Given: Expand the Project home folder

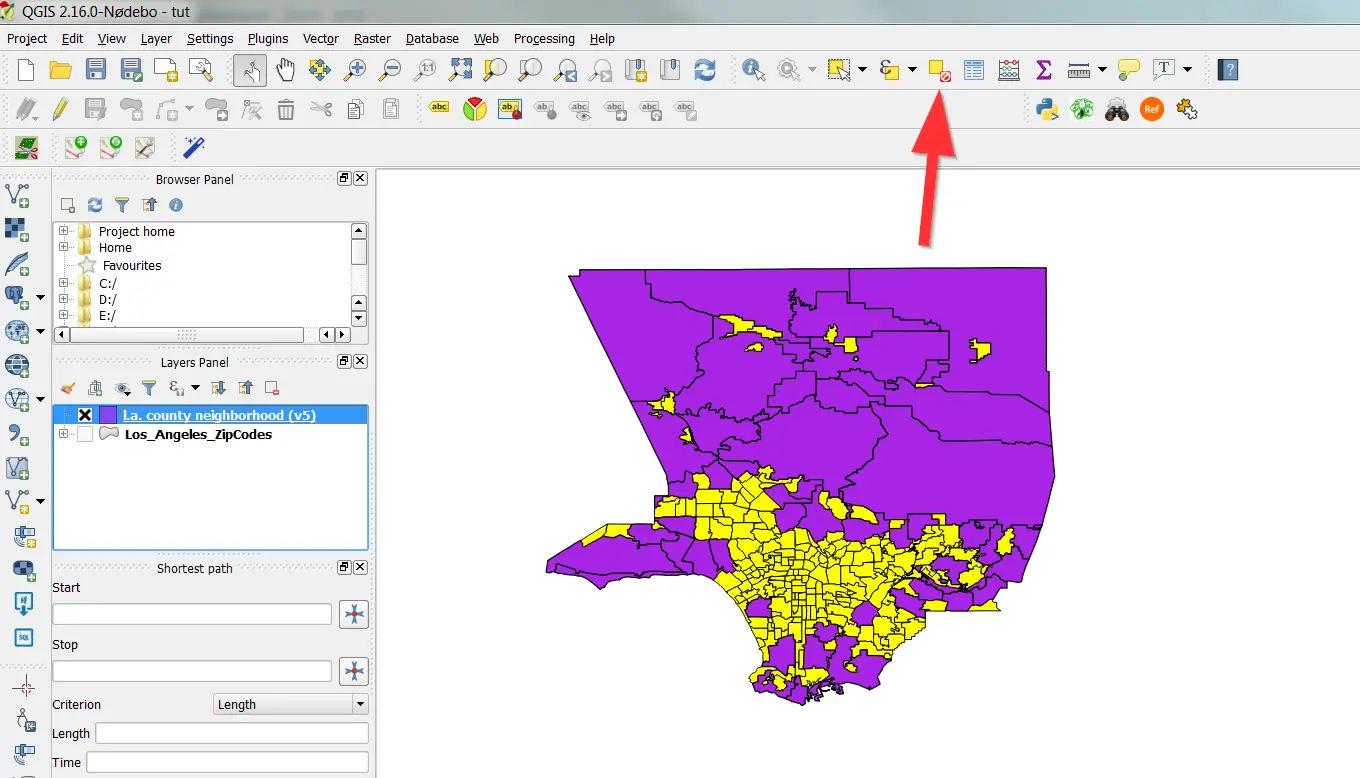Looking at the screenshot, I should (64, 231).
